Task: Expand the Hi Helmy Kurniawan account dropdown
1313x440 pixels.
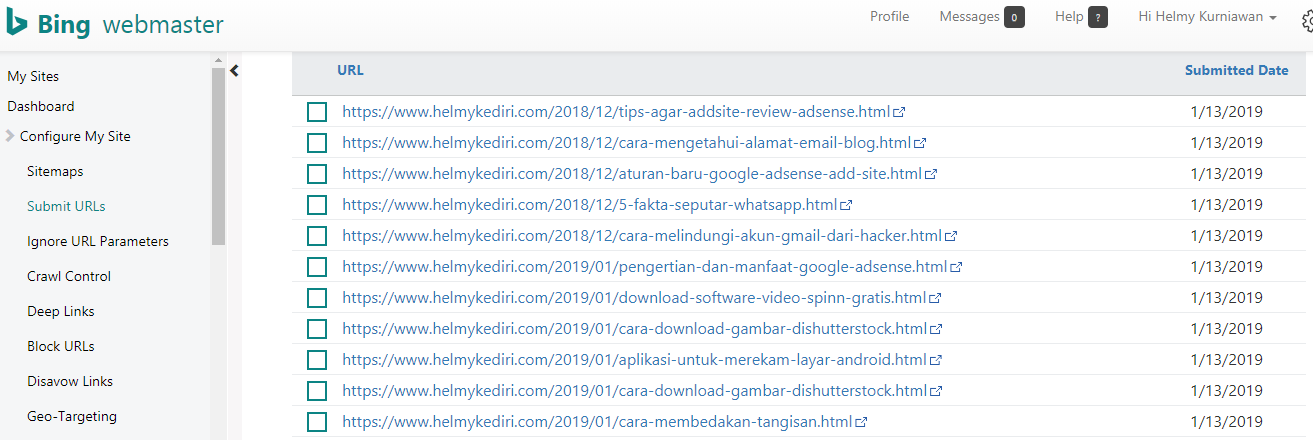Action: [x=1207, y=17]
